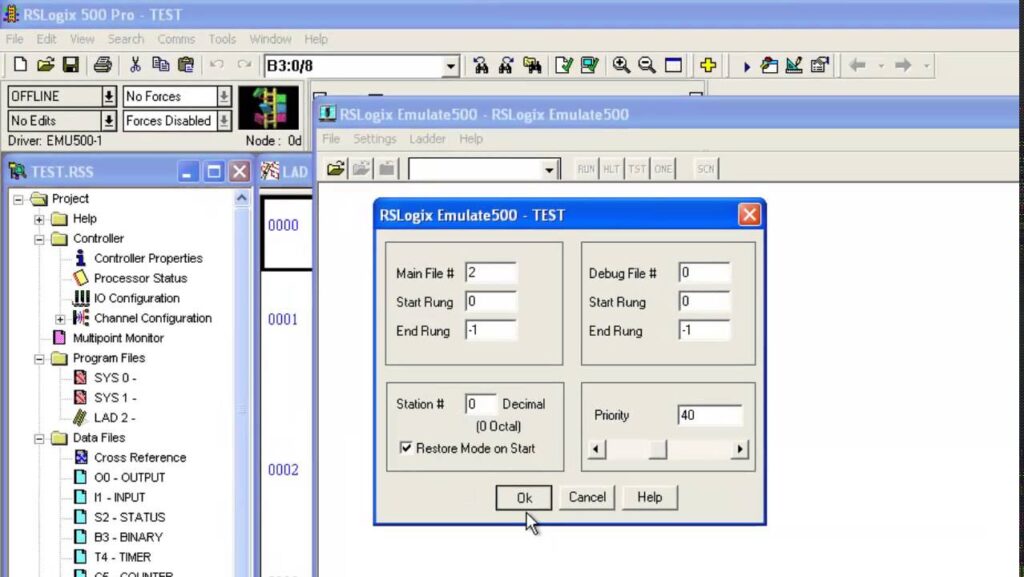Open the Processor Status item in tree
Image resolution: width=1024 pixels, height=577 pixels.
pyautogui.click(x=140, y=278)
